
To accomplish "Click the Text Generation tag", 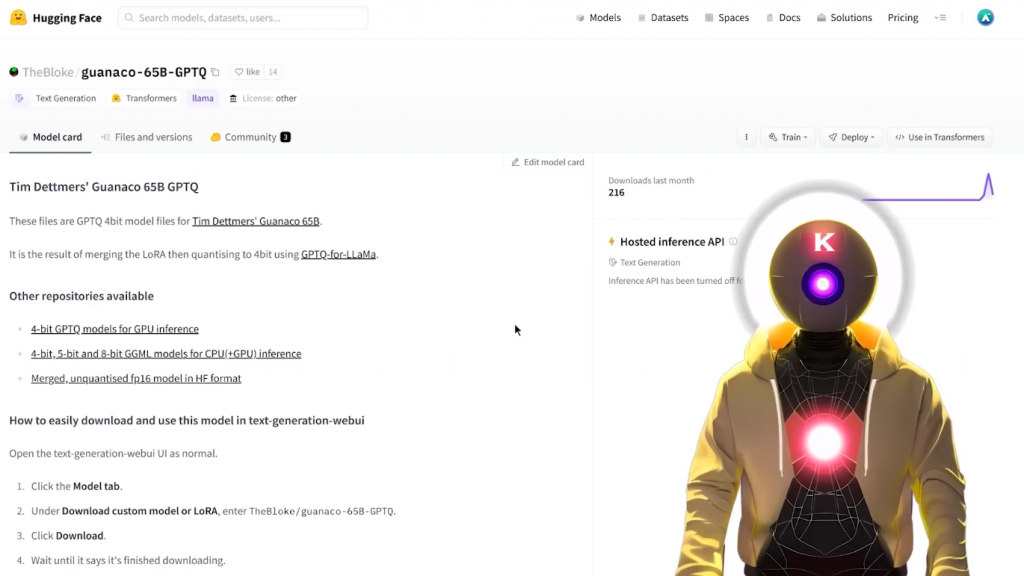I will point(57,98).
